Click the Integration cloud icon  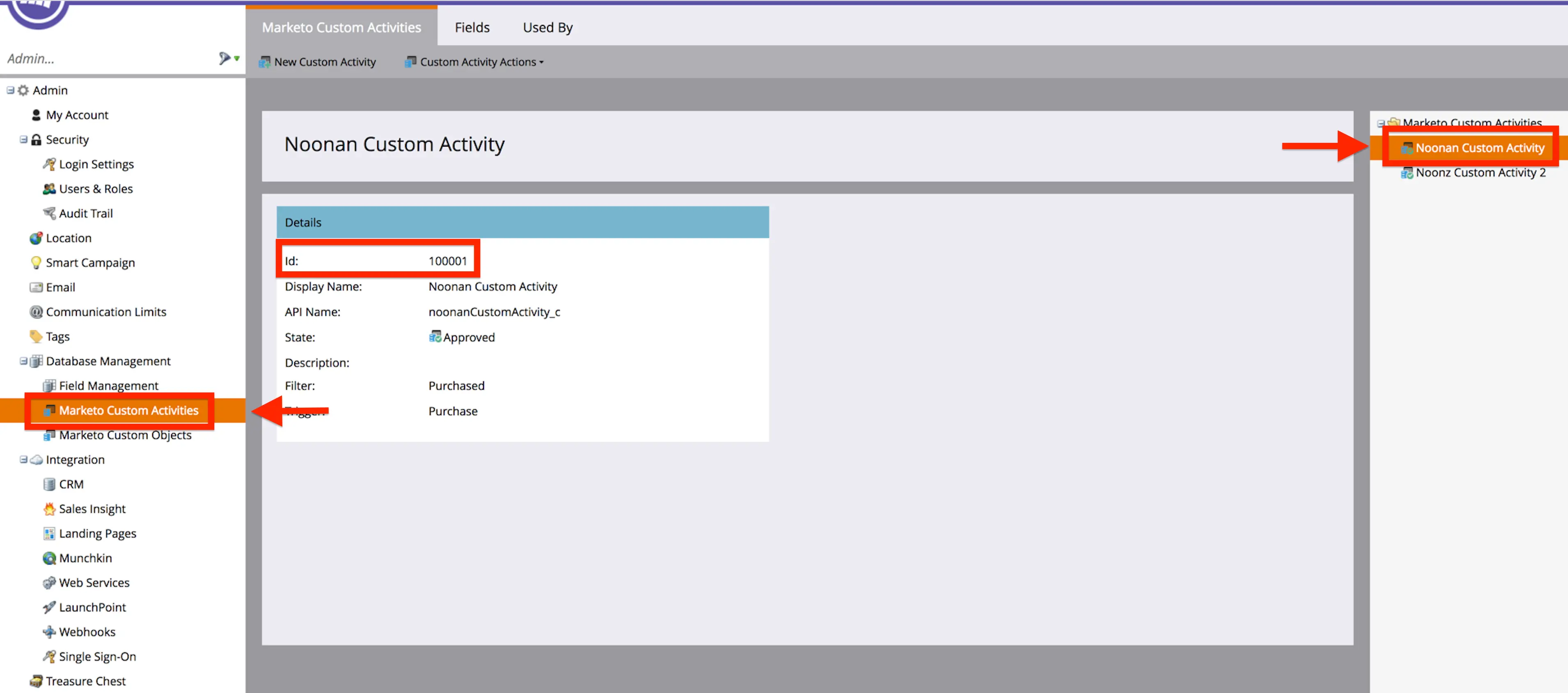(x=36, y=460)
